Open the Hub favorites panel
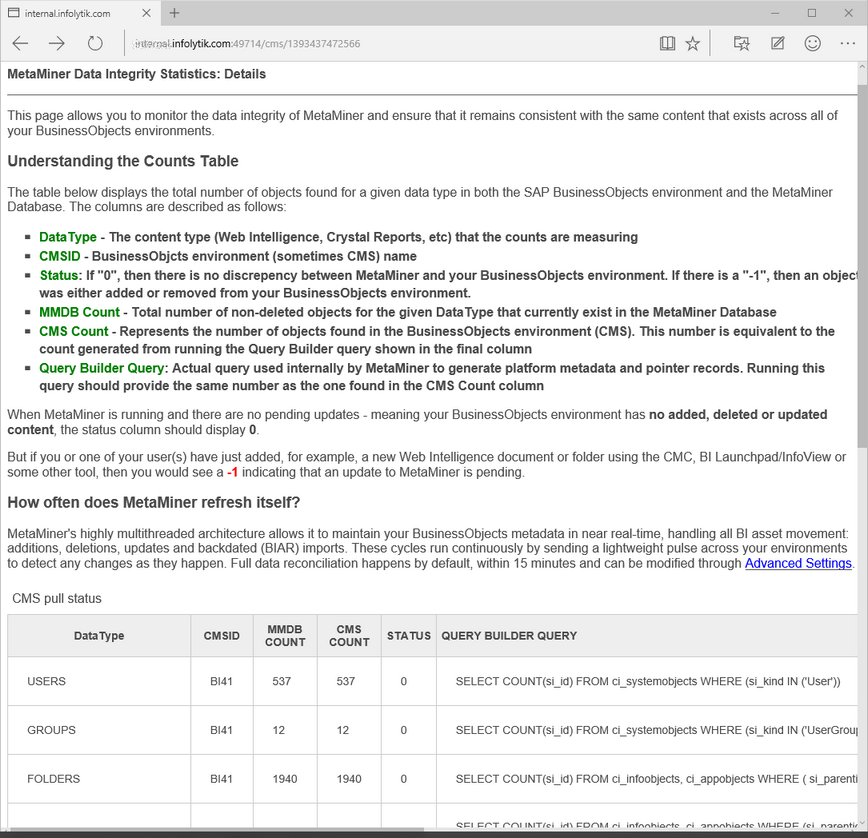The image size is (868, 838). tap(741, 44)
